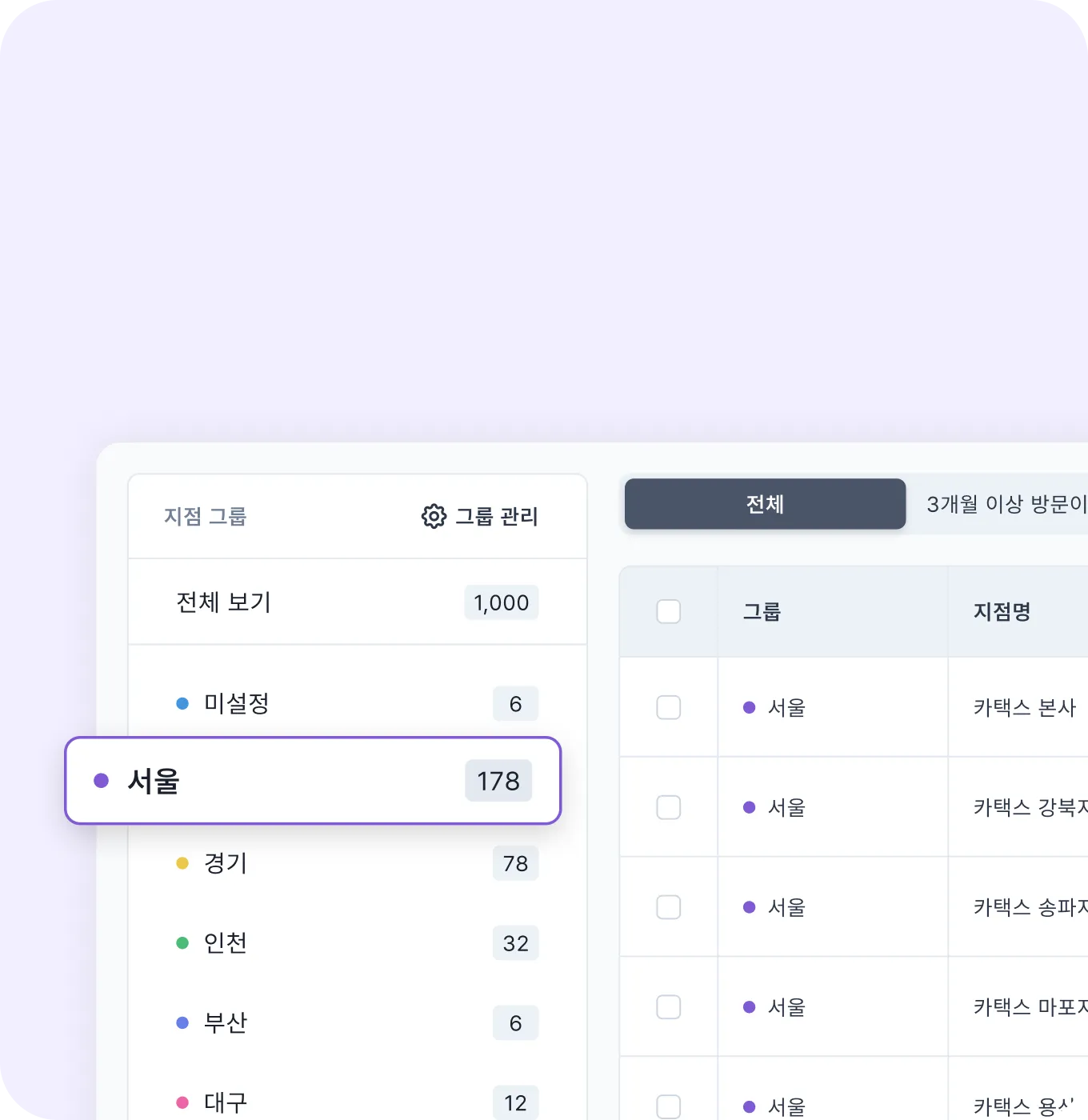Click the 그룹 column header
1088x1120 pixels.
762,612
